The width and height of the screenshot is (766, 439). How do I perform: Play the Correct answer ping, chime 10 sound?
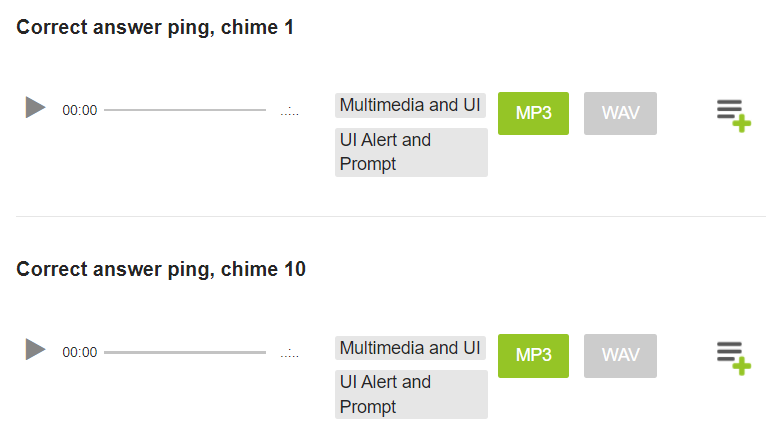point(35,349)
